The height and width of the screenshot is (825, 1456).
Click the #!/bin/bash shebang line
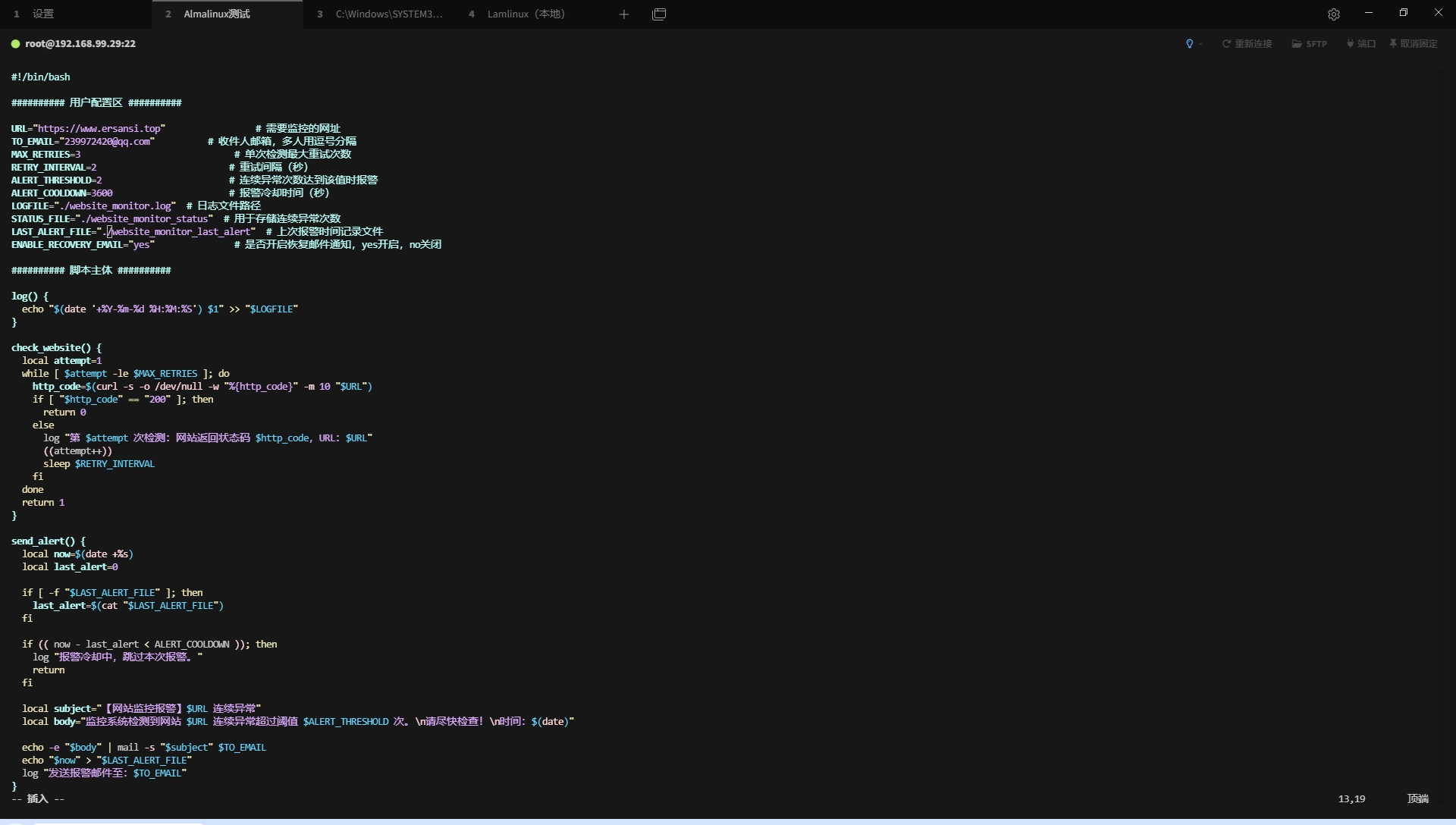[41, 77]
